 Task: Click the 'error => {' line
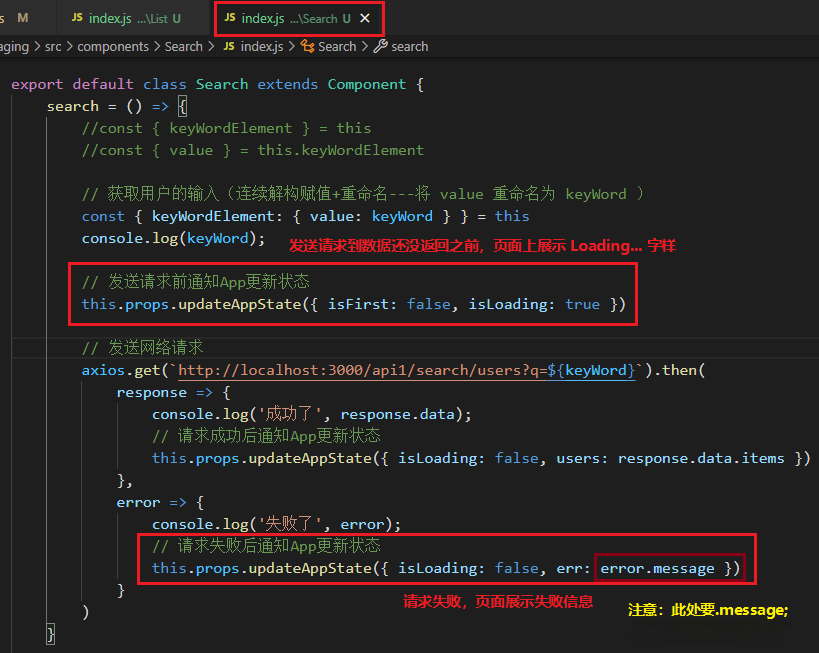(x=160, y=503)
